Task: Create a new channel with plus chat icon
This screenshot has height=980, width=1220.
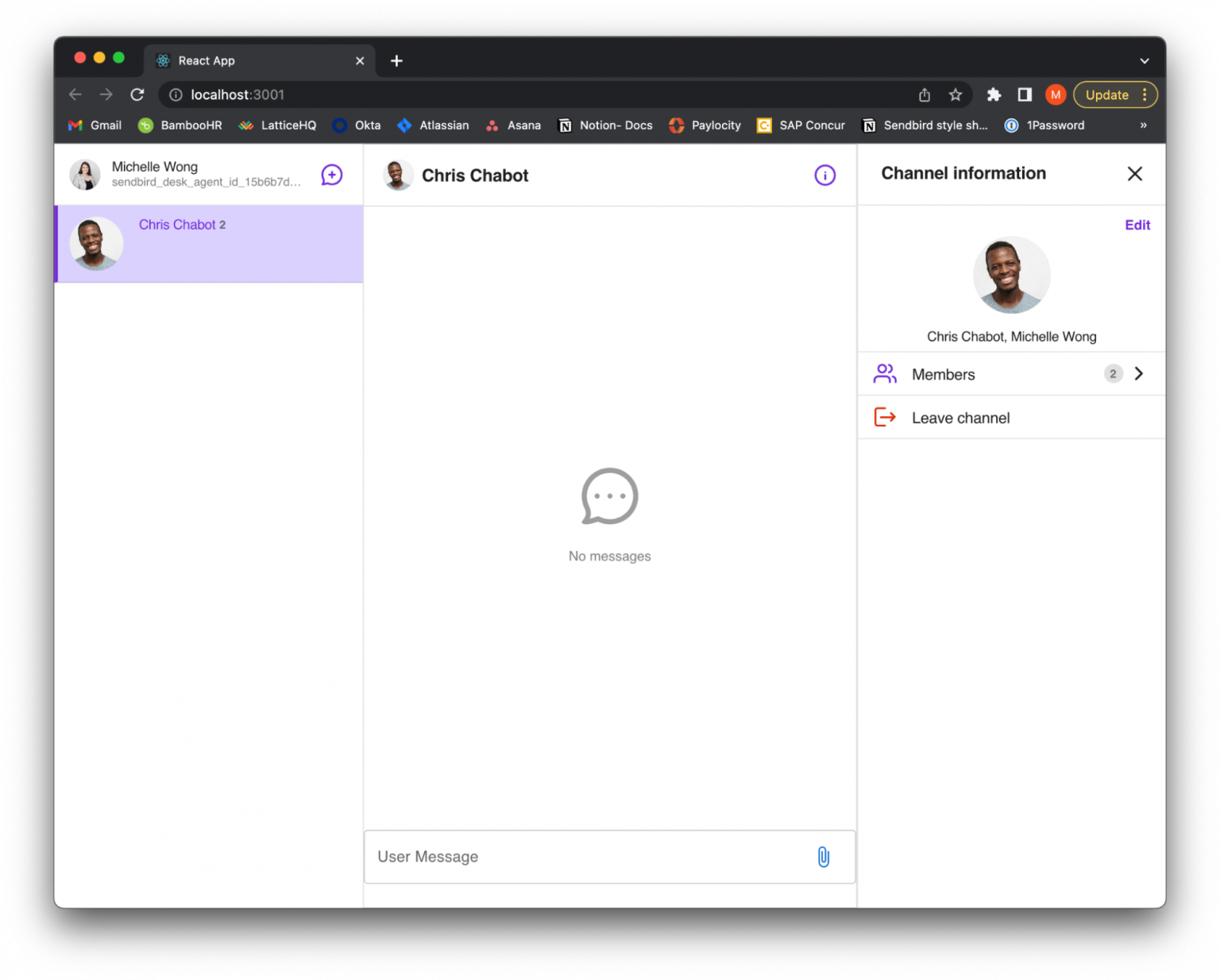Action: [x=331, y=175]
